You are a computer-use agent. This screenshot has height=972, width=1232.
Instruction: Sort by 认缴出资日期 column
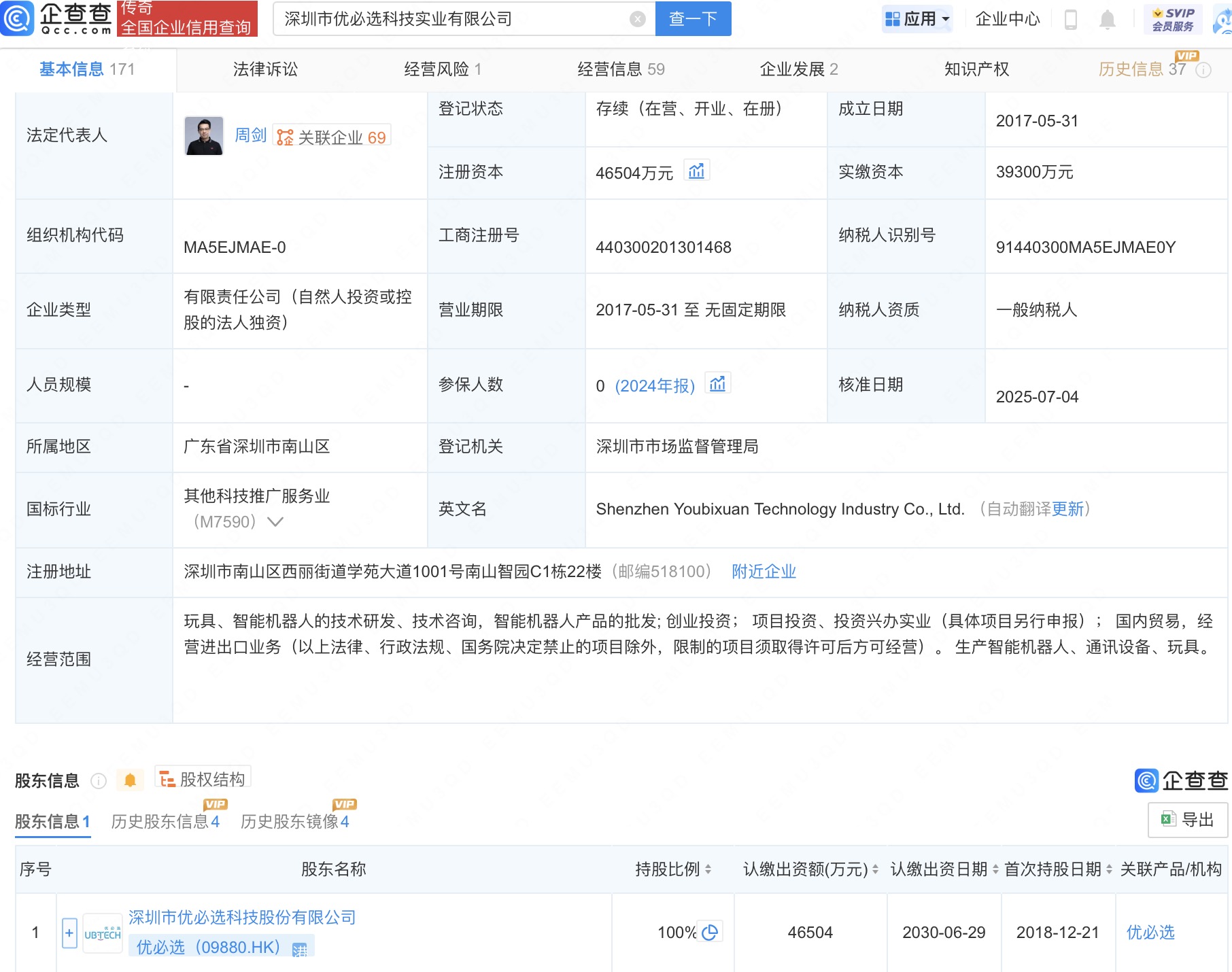click(x=995, y=869)
